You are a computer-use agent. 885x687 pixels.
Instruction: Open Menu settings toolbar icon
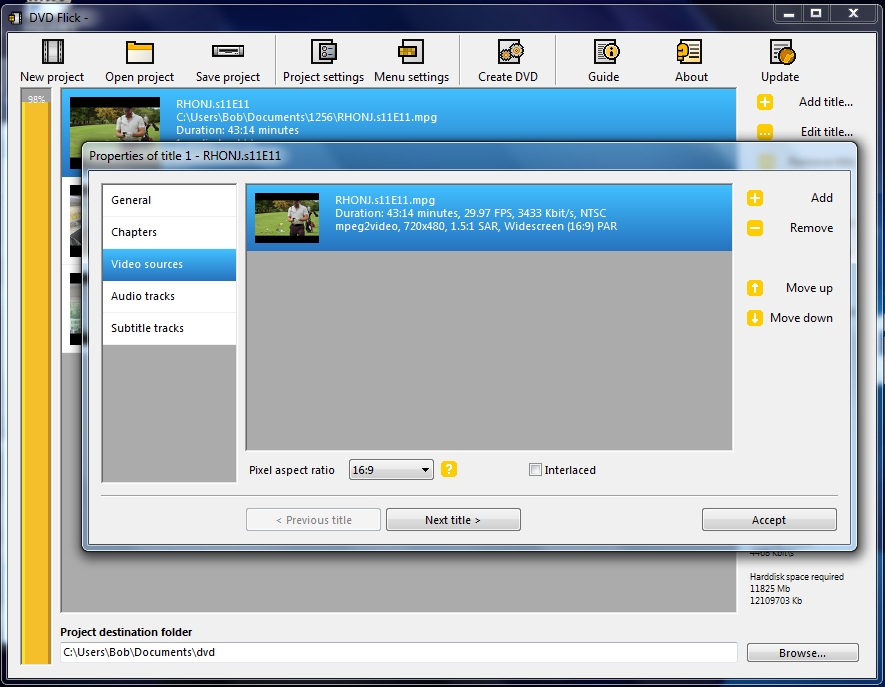click(411, 52)
